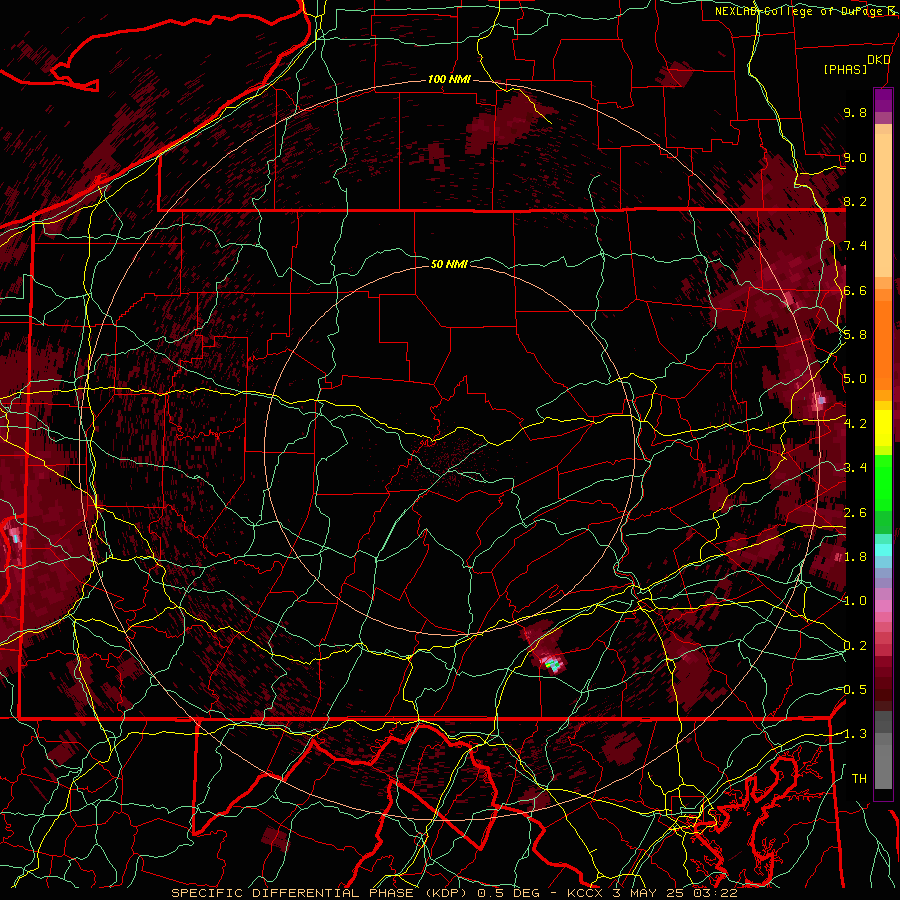The height and width of the screenshot is (900, 900).
Task: Click the 3.4 value on color scale
Action: [855, 468]
